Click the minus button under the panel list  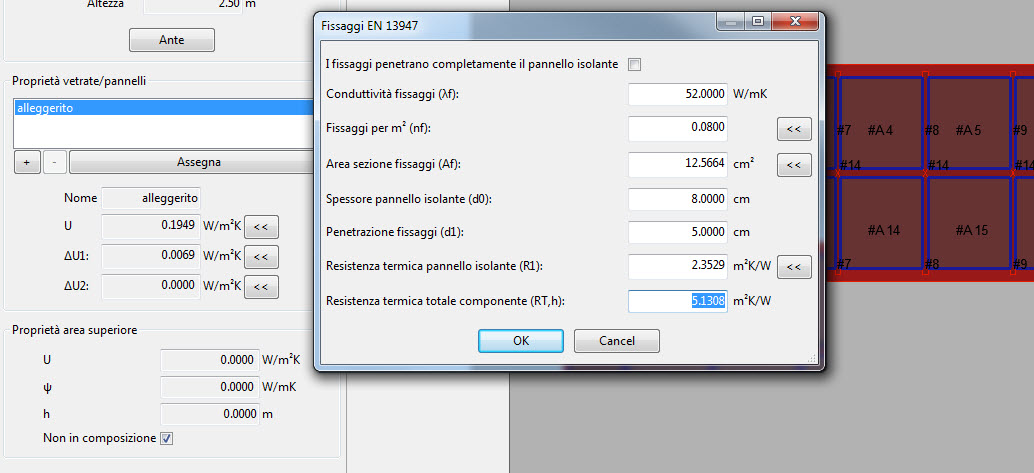(x=54, y=162)
